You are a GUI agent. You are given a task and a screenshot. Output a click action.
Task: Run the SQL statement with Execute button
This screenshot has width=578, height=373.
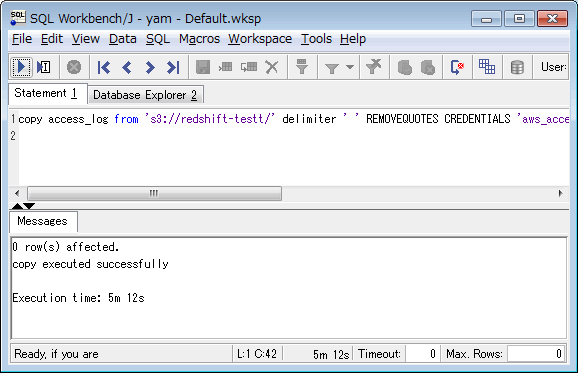pyautogui.click(x=21, y=67)
